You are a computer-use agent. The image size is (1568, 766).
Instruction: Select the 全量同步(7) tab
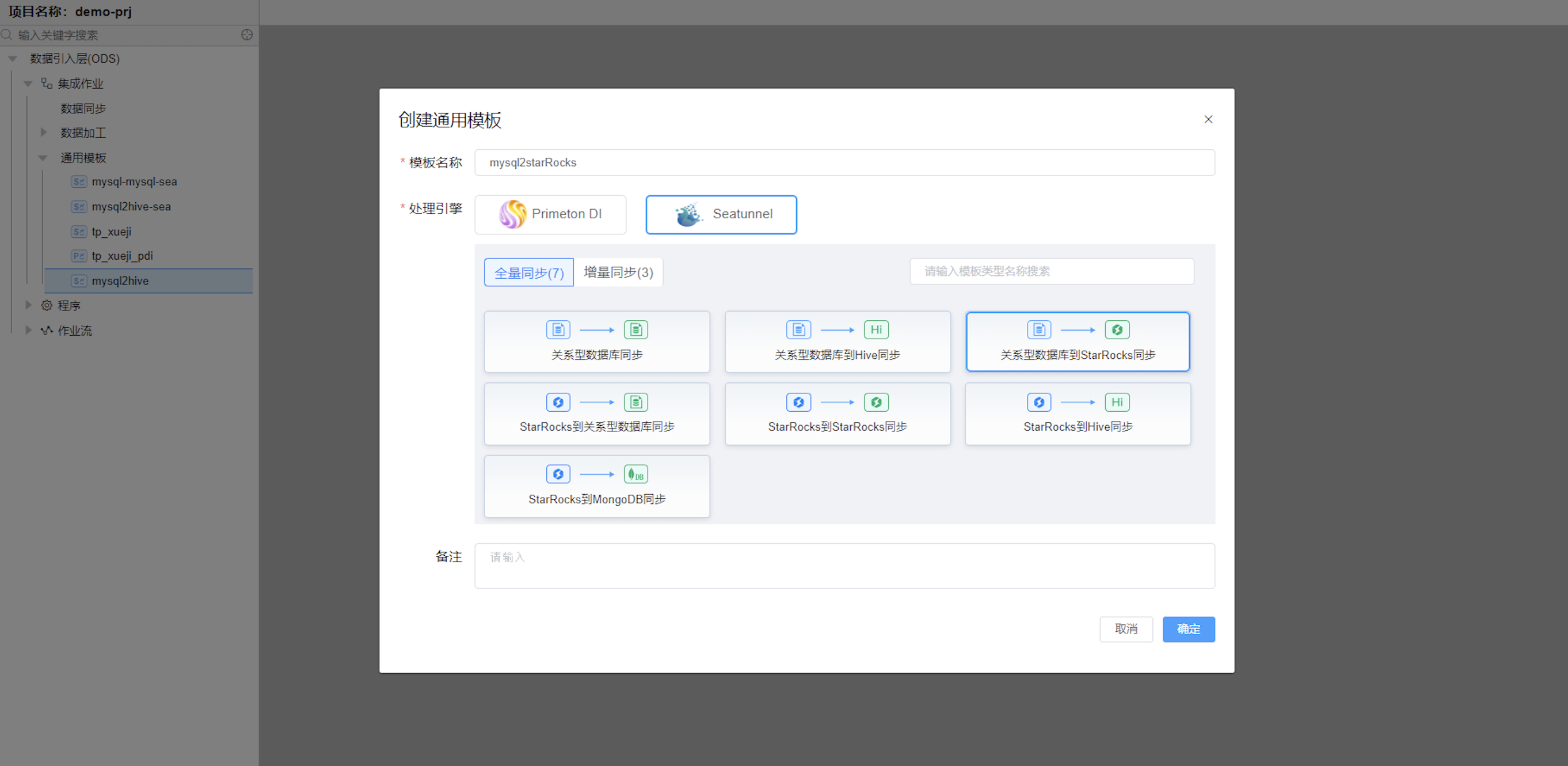click(x=528, y=272)
